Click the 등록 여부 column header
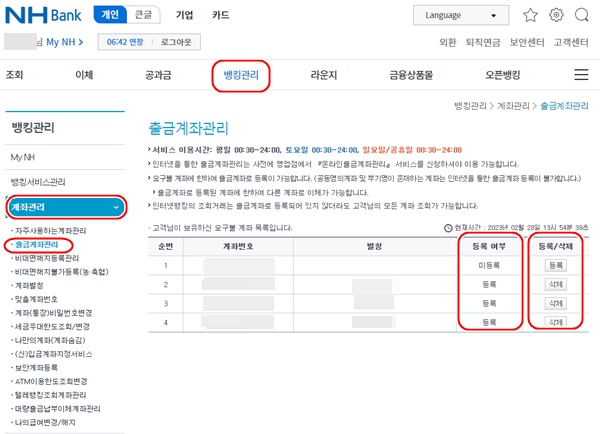 tap(489, 246)
